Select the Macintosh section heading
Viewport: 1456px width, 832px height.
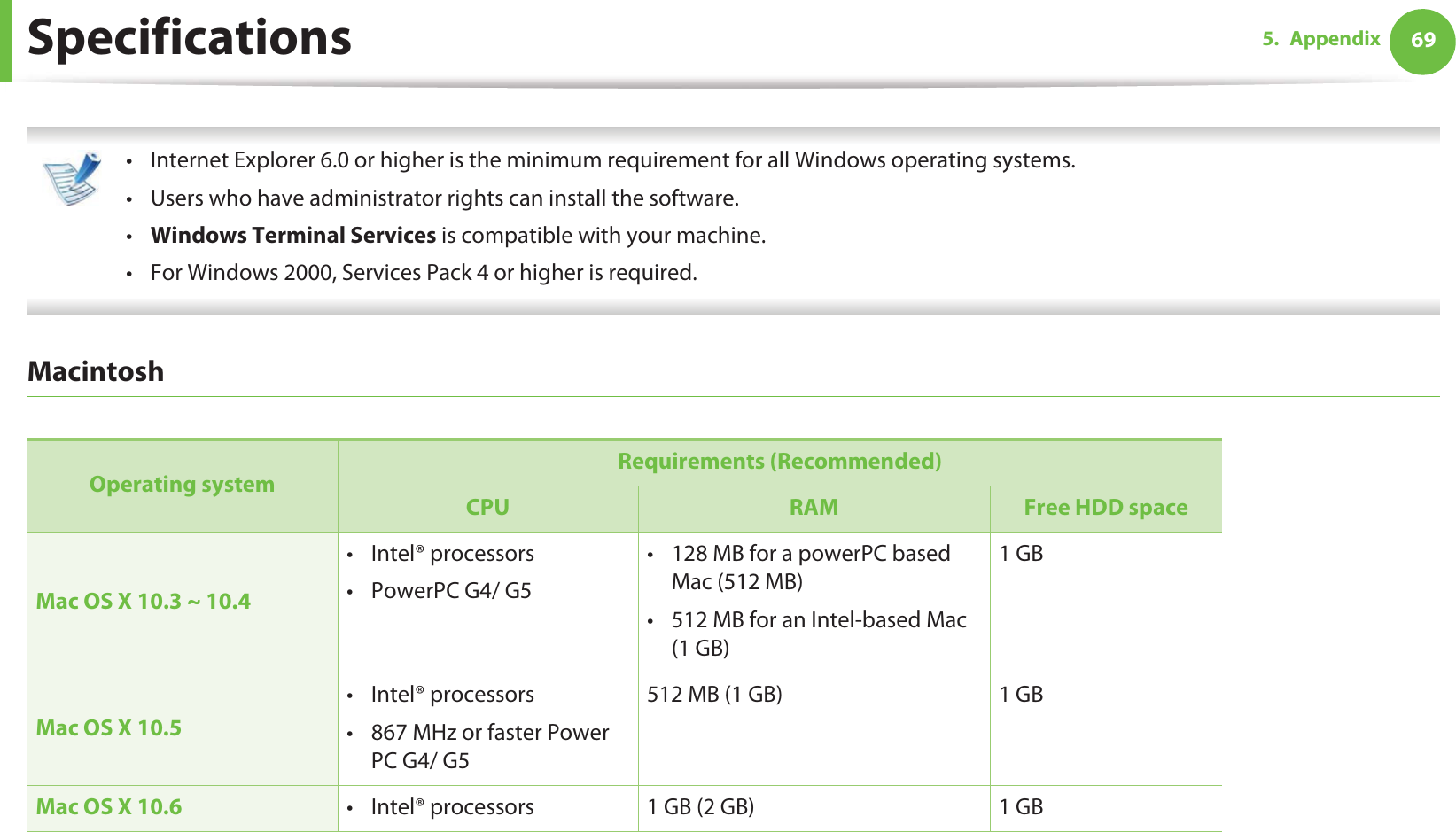(x=96, y=371)
